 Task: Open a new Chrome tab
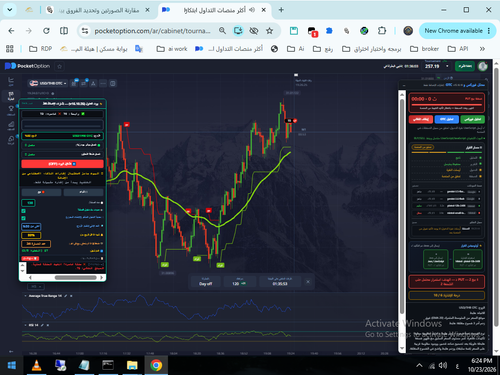pos(281,10)
